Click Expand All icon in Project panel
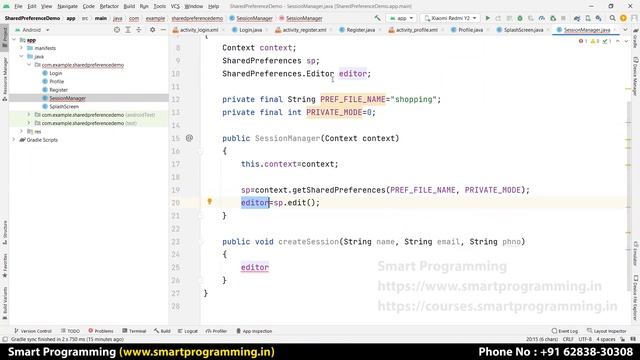 128,30
